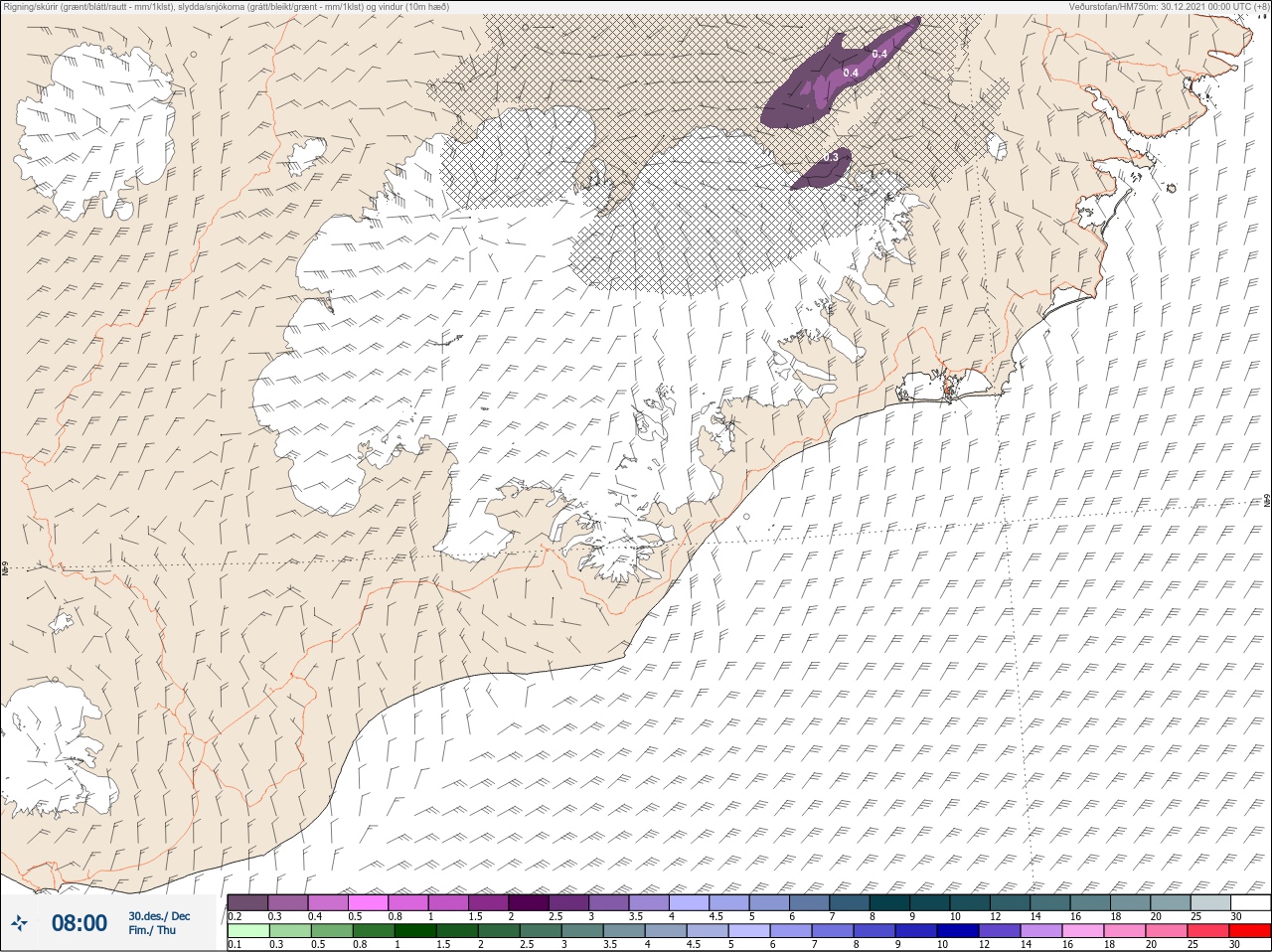1272x952 pixels.
Task: Click the '0.2' value in upper legend
Action: [x=235, y=916]
